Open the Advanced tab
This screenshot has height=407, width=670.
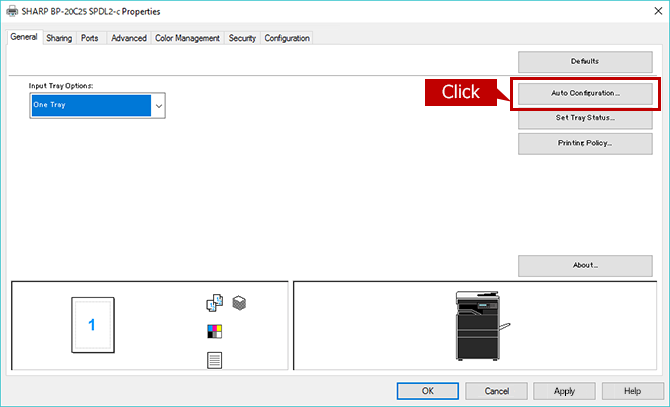tap(129, 38)
